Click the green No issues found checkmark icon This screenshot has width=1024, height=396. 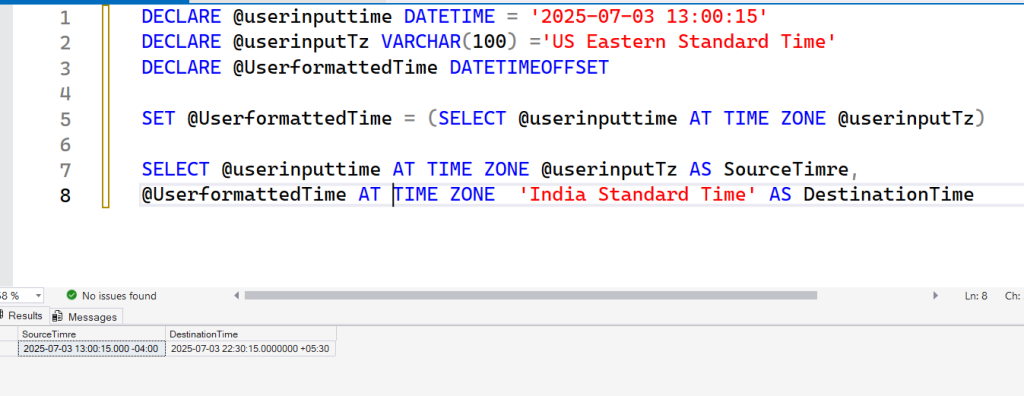(71, 295)
